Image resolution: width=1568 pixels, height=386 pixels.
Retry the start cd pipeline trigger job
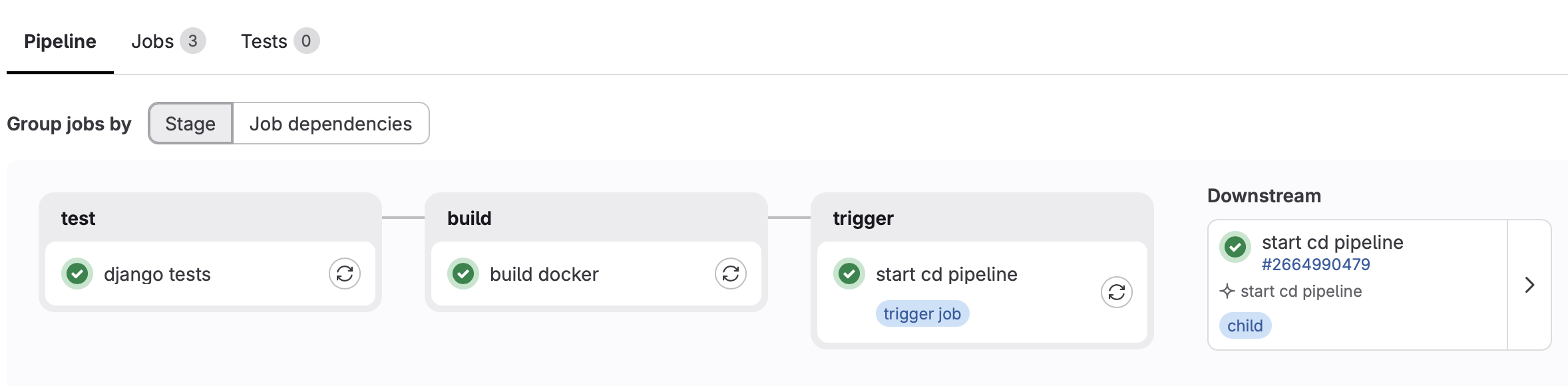(x=1117, y=292)
